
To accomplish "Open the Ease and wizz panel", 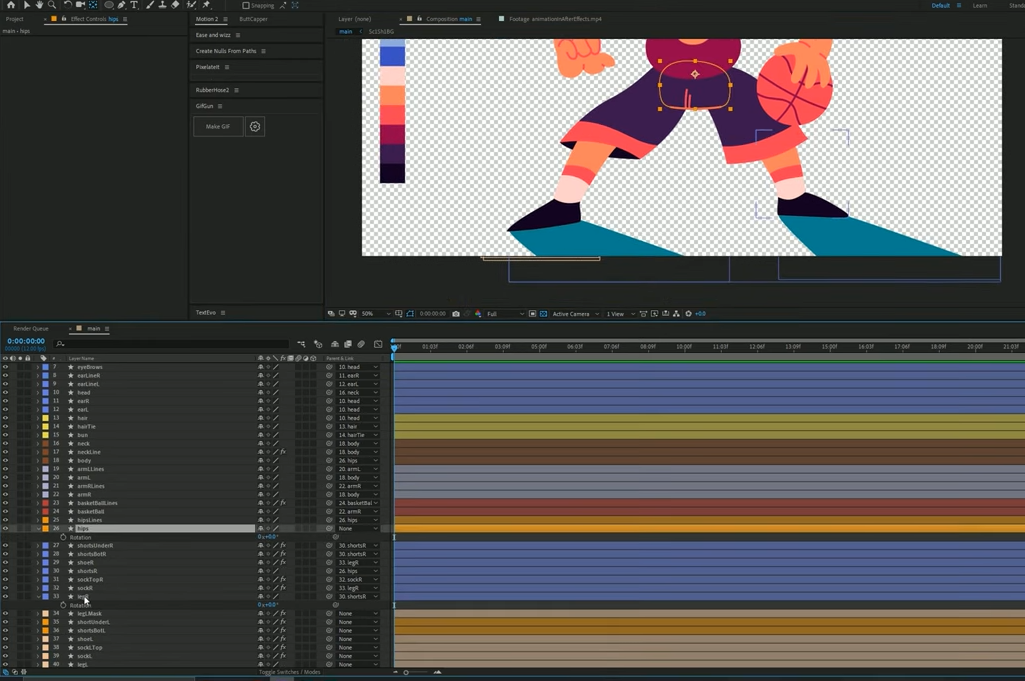I will 213,35.
